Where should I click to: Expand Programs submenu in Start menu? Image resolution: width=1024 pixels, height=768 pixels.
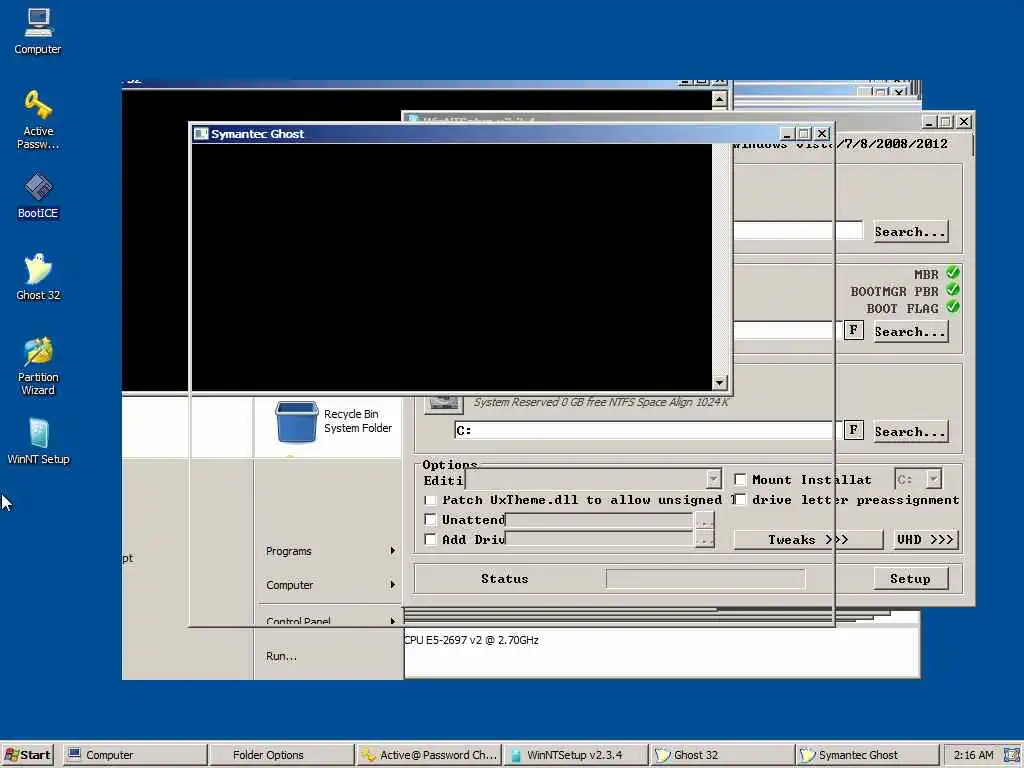coord(330,551)
